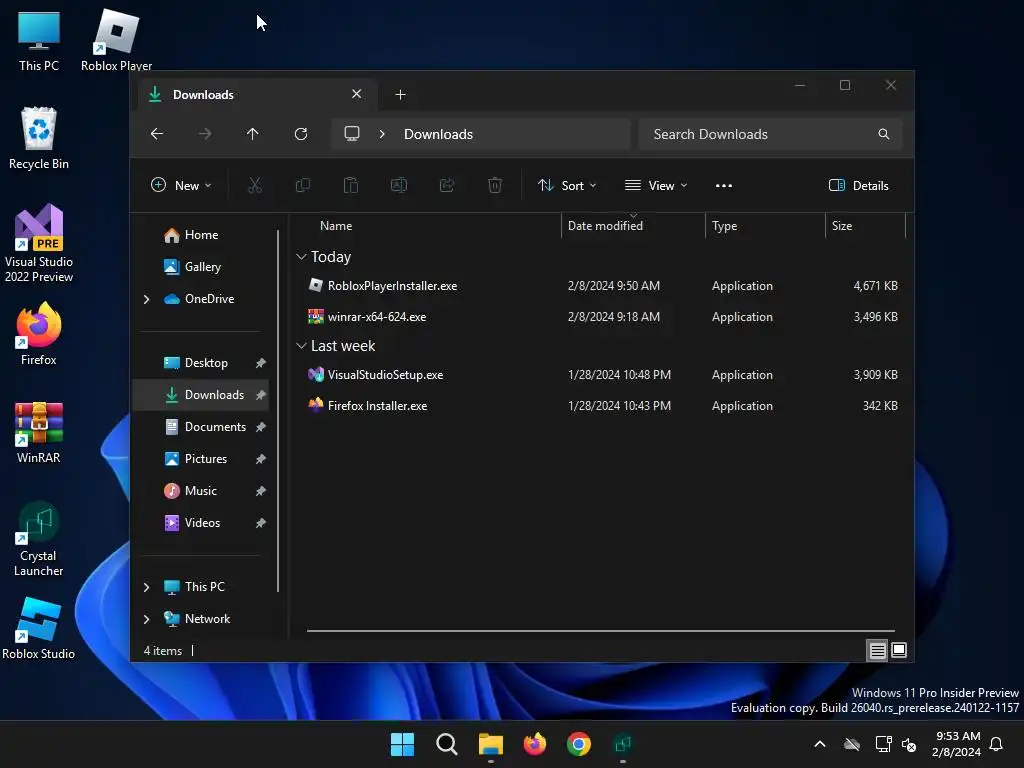This screenshot has height=768, width=1024.
Task: Select the This PC desktop icon
Action: pyautogui.click(x=39, y=41)
